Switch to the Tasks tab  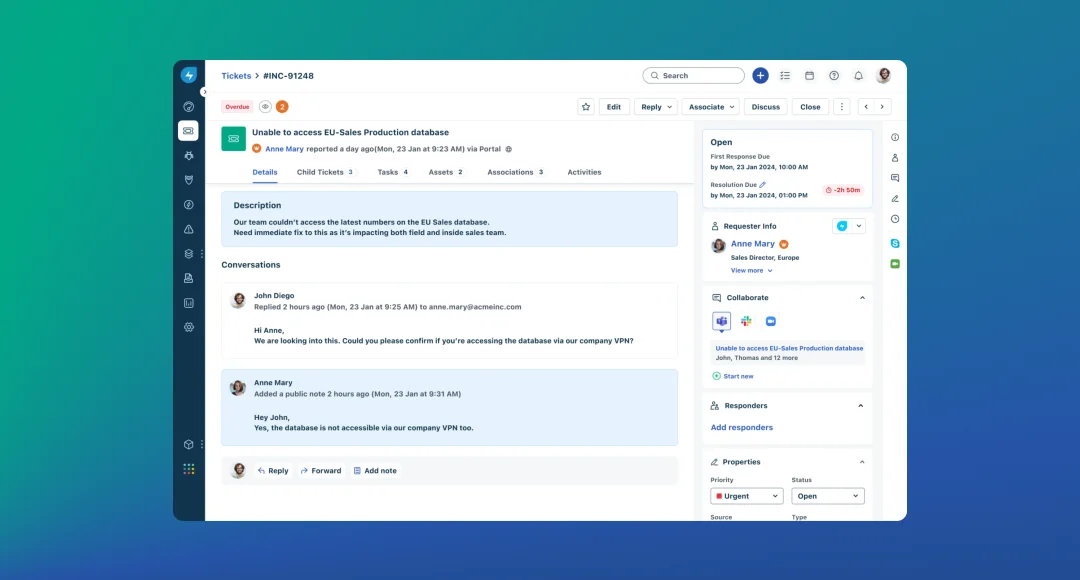pos(393,172)
